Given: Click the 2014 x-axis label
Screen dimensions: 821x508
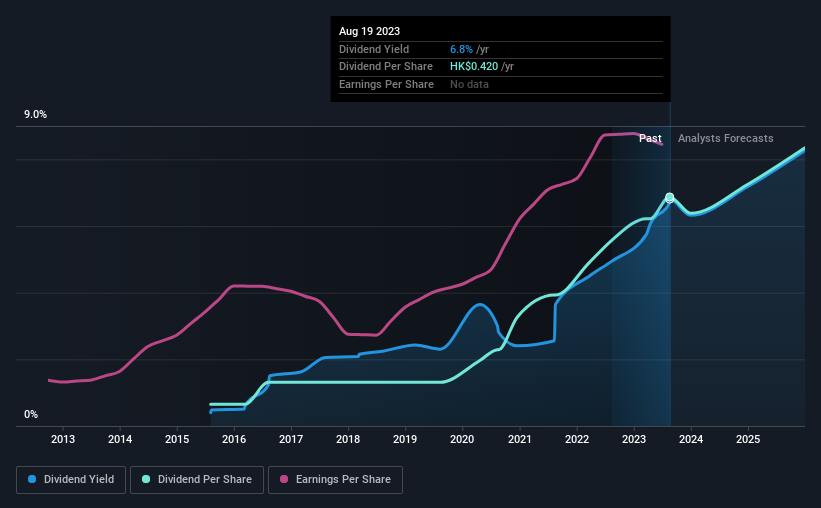Looking at the screenshot, I should (x=120, y=439).
